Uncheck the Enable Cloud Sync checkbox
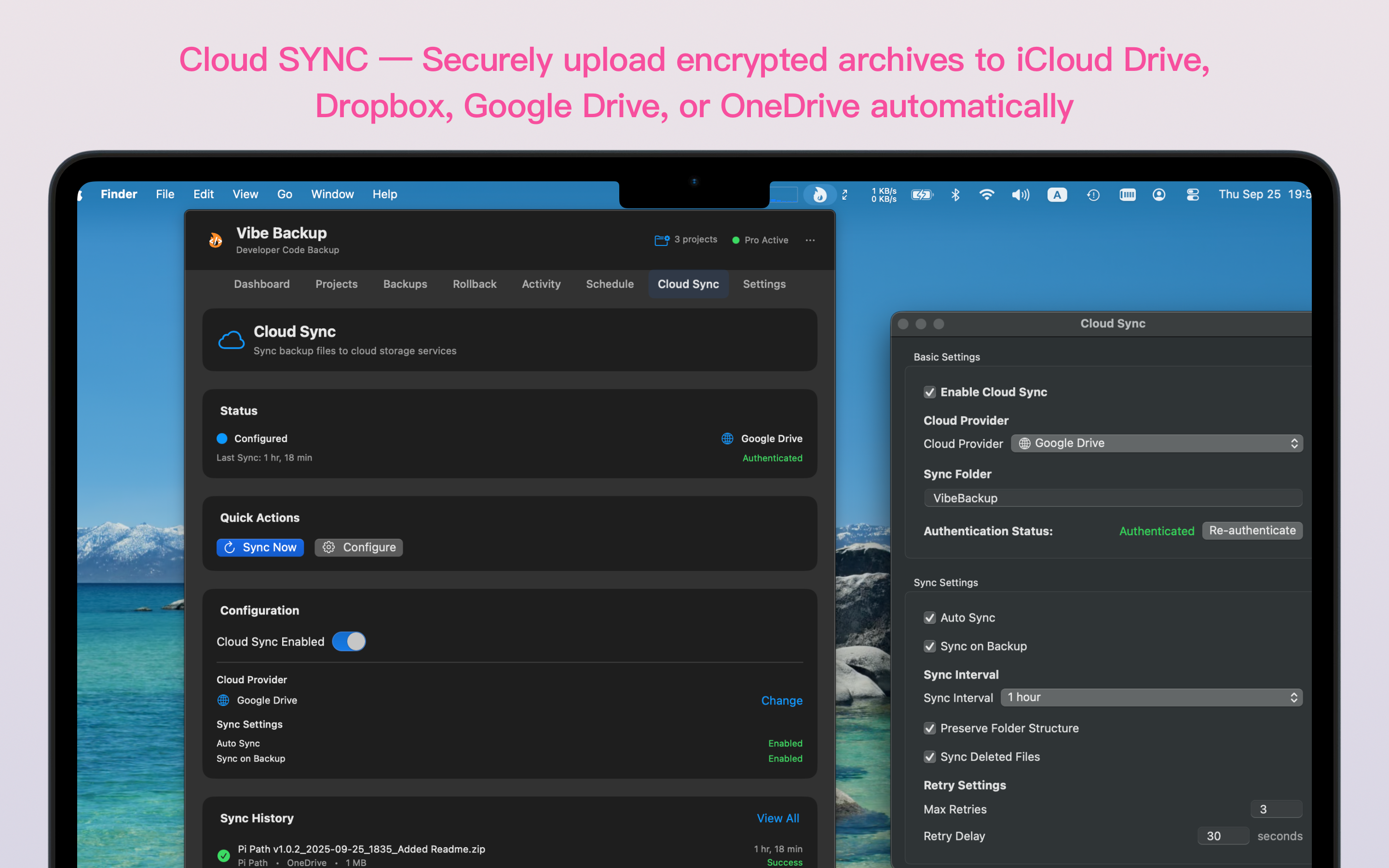Screen dimensions: 1389x868 pyautogui.click(x=930, y=392)
